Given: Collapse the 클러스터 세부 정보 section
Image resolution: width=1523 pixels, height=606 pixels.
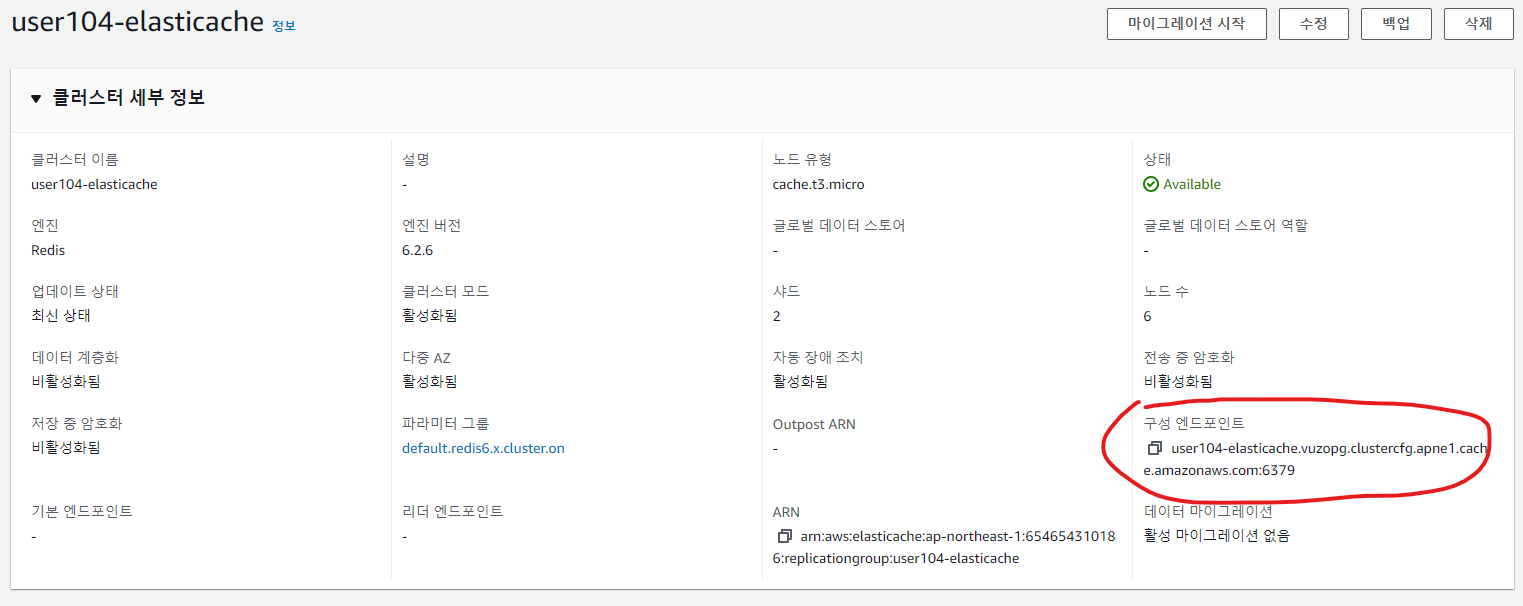Looking at the screenshot, I should (36, 99).
